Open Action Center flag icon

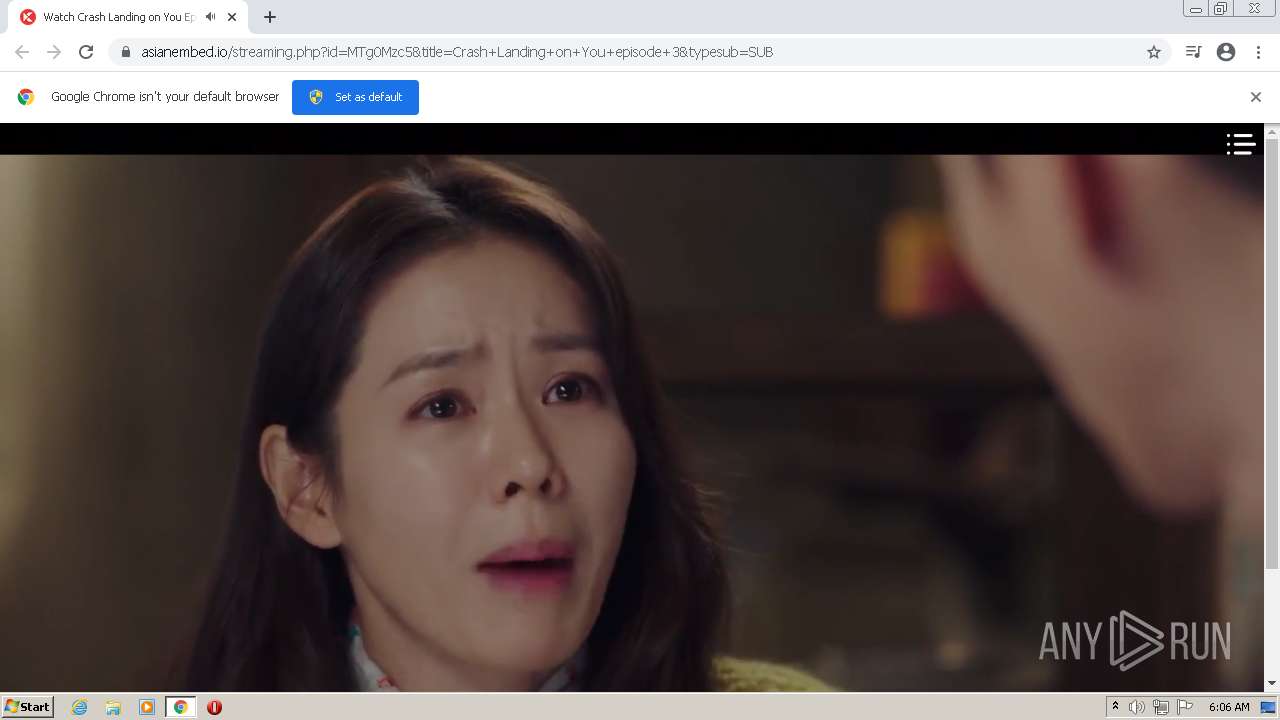(x=1185, y=707)
